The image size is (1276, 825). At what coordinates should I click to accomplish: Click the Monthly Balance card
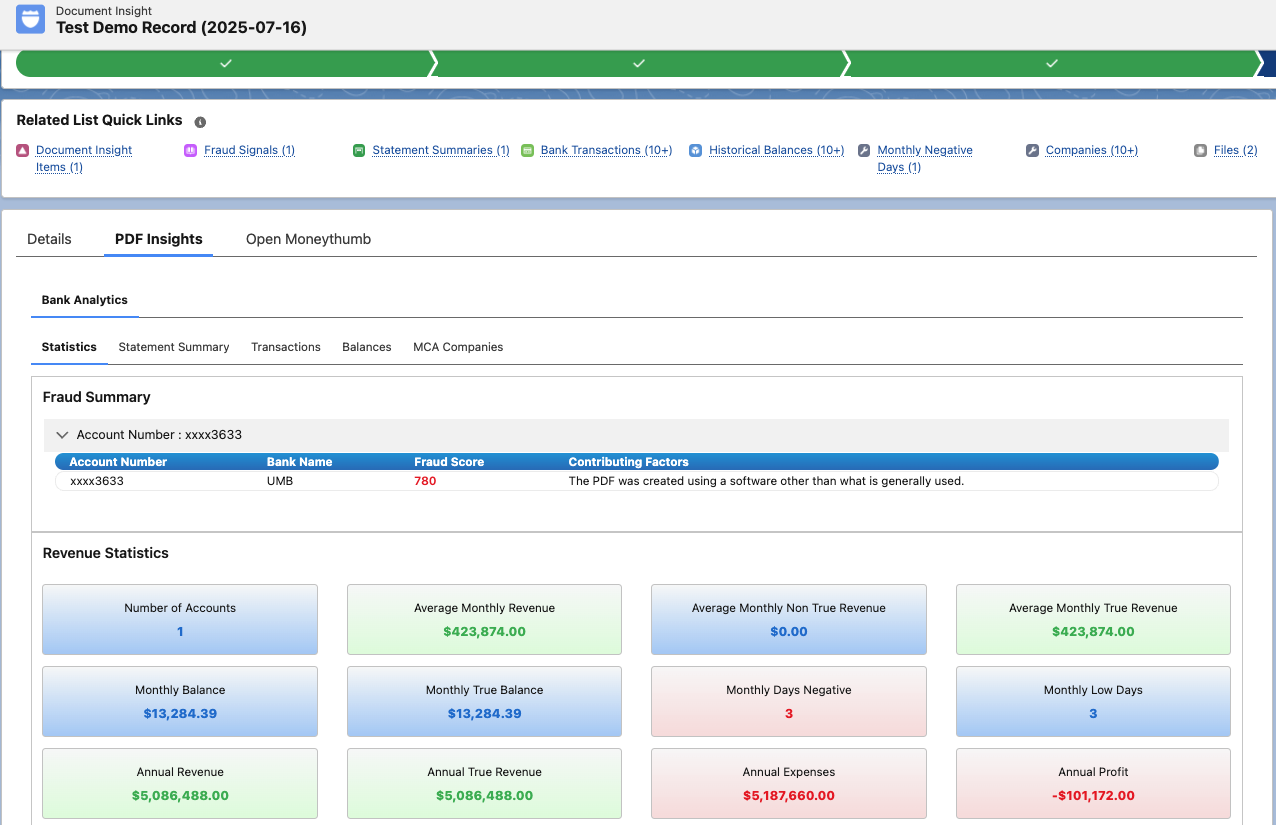tap(180, 702)
